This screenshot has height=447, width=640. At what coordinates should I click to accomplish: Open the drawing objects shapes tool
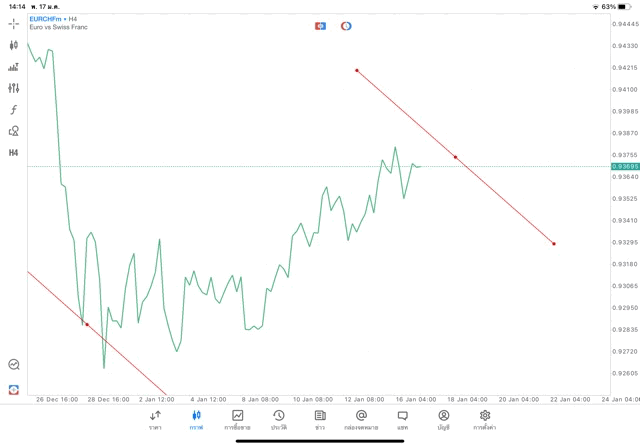point(13,131)
